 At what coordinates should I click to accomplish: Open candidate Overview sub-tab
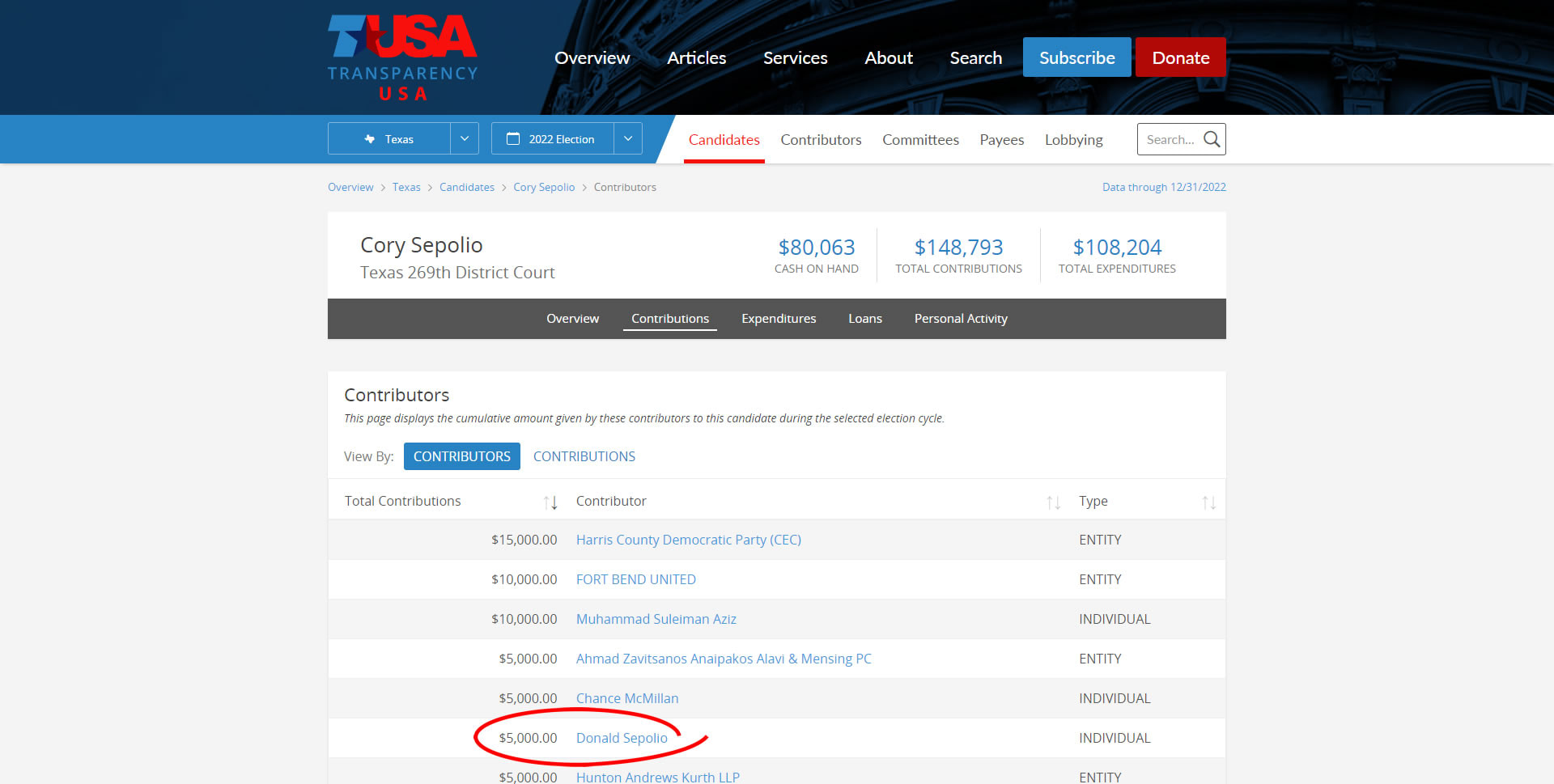coord(572,318)
